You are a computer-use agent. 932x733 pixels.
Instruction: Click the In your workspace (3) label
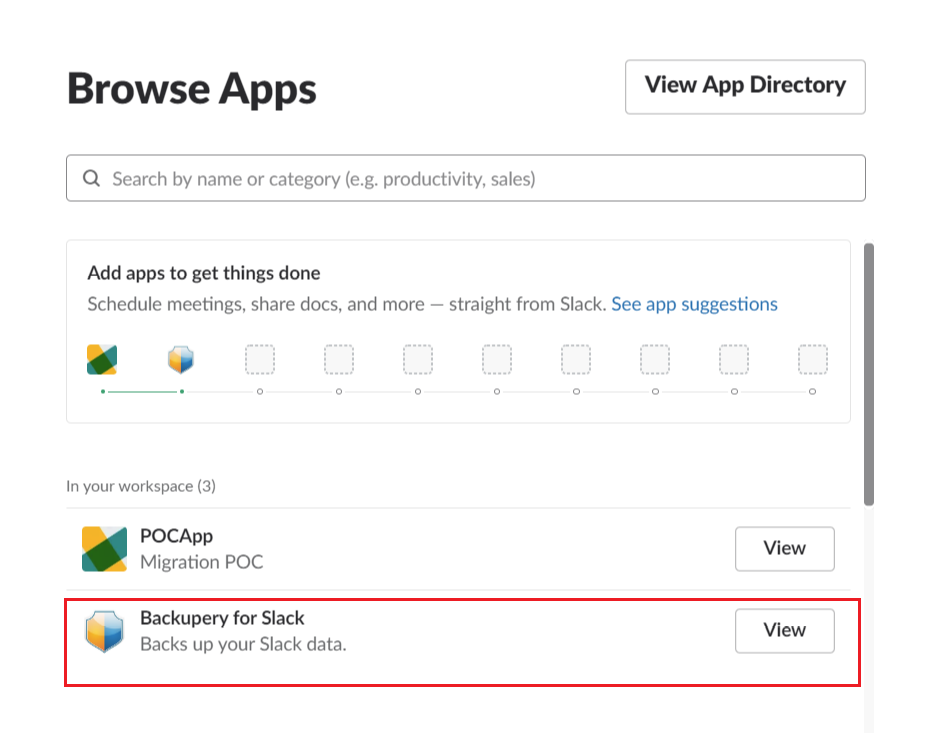coord(141,486)
